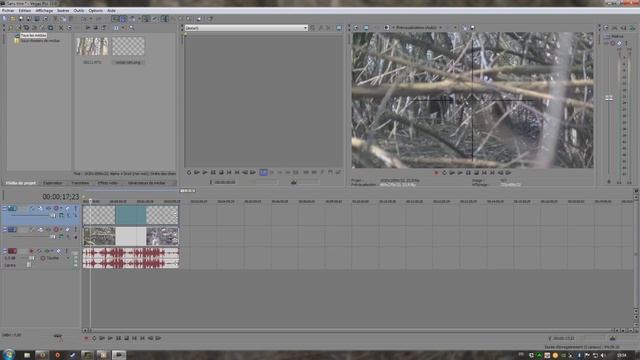Switch to the Transitions tab
This screenshot has width=640, height=360.
[x=80, y=183]
